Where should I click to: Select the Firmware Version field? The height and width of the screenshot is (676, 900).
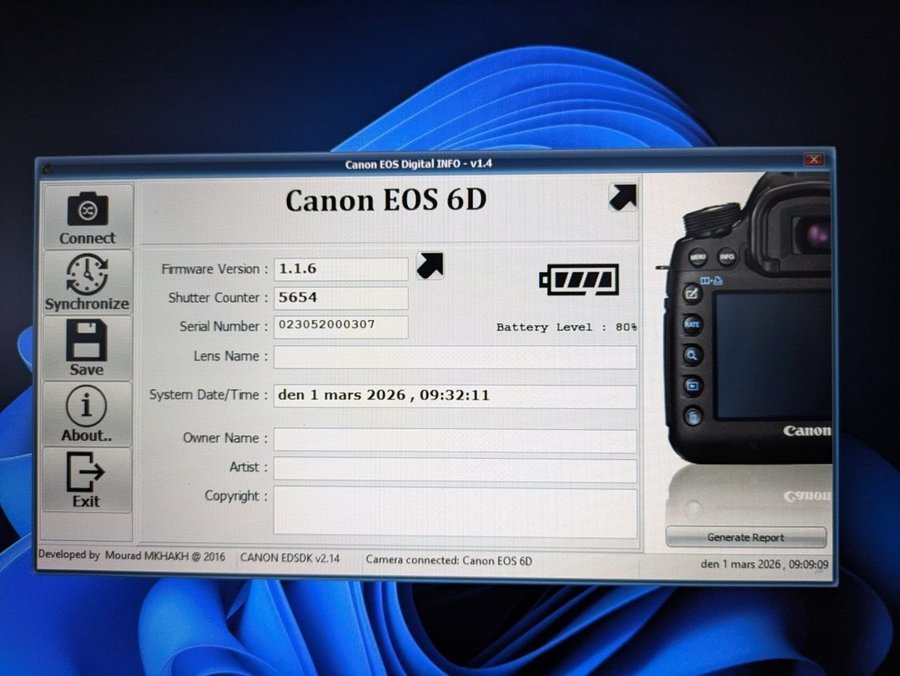tap(341, 269)
